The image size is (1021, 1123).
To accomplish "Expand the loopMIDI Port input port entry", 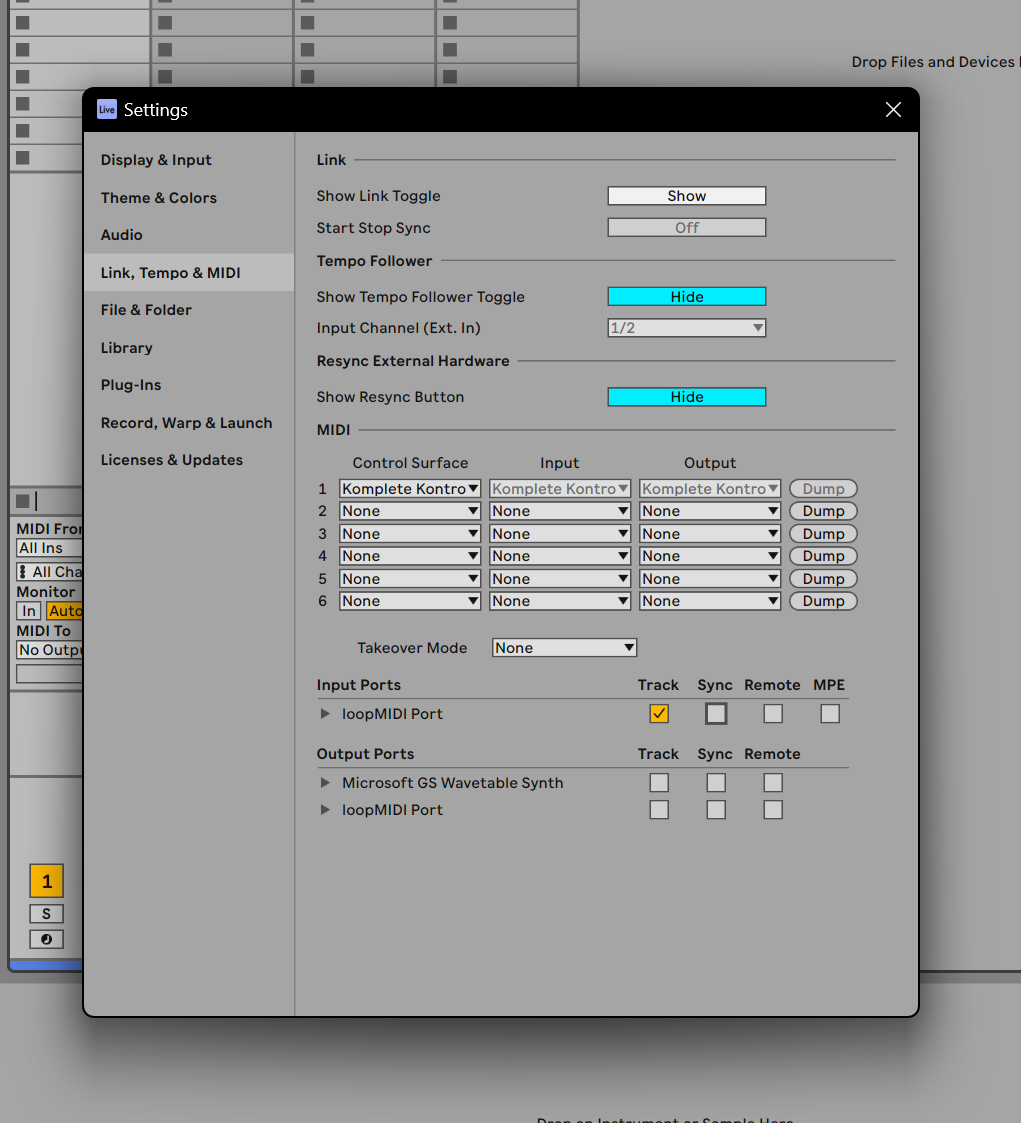I will click(324, 713).
